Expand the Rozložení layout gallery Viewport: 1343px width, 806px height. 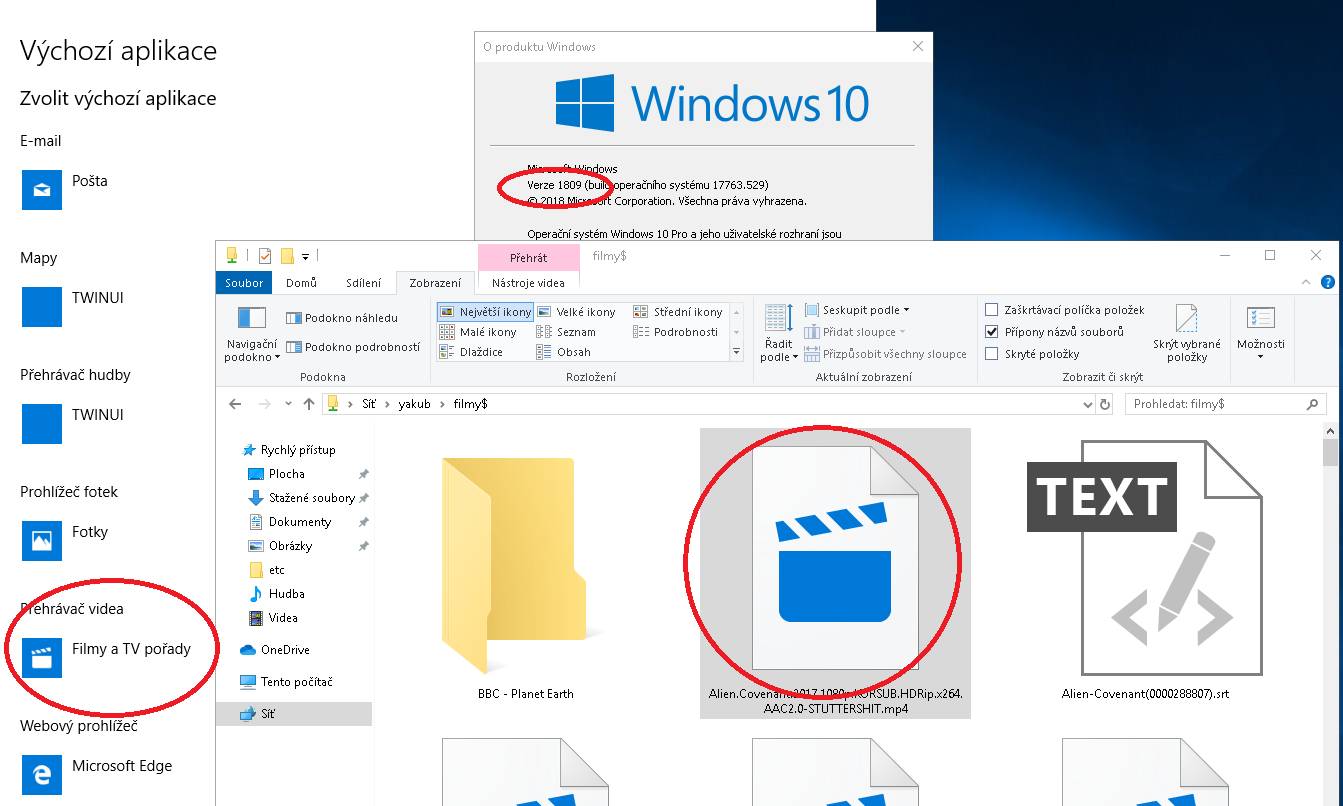pyautogui.click(x=737, y=352)
